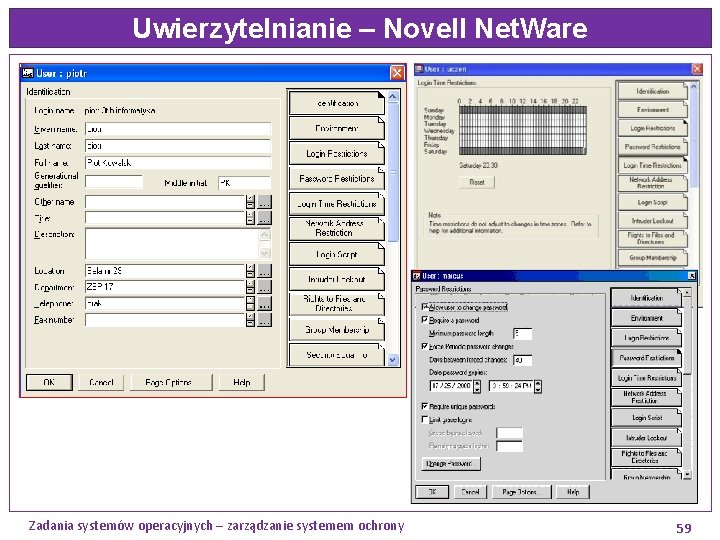Toggle Allow user to change password checkbox
This screenshot has width=720, height=540.
point(425,307)
